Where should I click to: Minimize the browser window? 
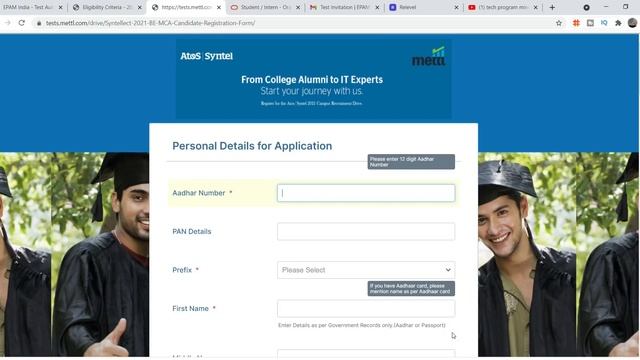coord(606,7)
